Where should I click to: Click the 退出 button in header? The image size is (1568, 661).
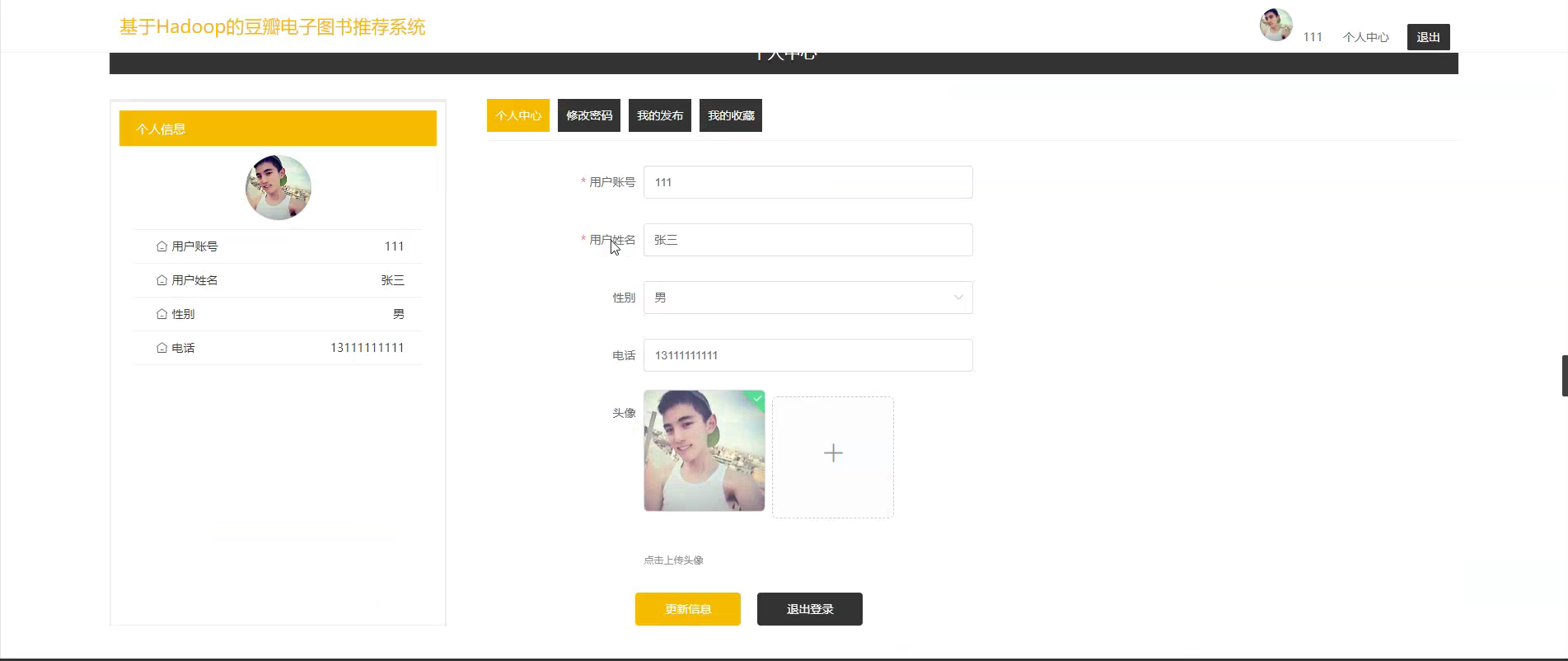click(x=1429, y=37)
